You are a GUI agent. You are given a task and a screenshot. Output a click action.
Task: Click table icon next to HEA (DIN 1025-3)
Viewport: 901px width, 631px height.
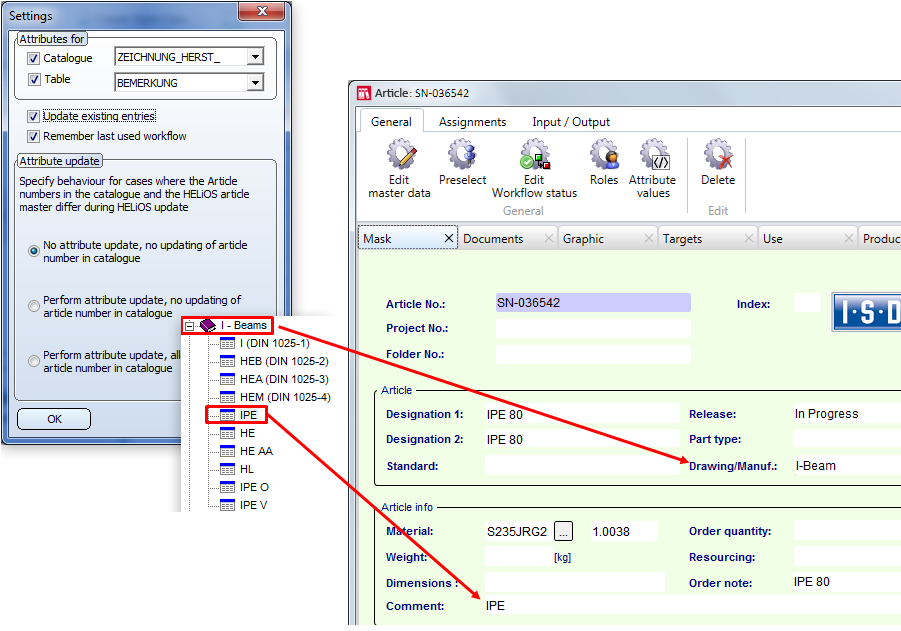tap(228, 379)
